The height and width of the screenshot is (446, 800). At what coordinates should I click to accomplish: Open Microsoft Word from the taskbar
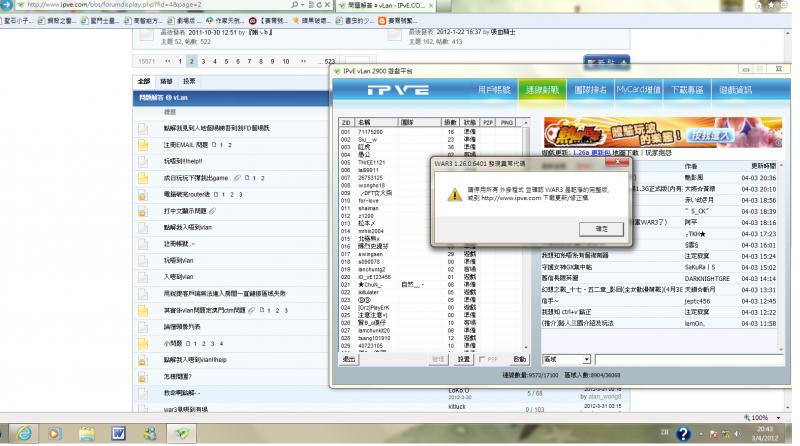118,434
